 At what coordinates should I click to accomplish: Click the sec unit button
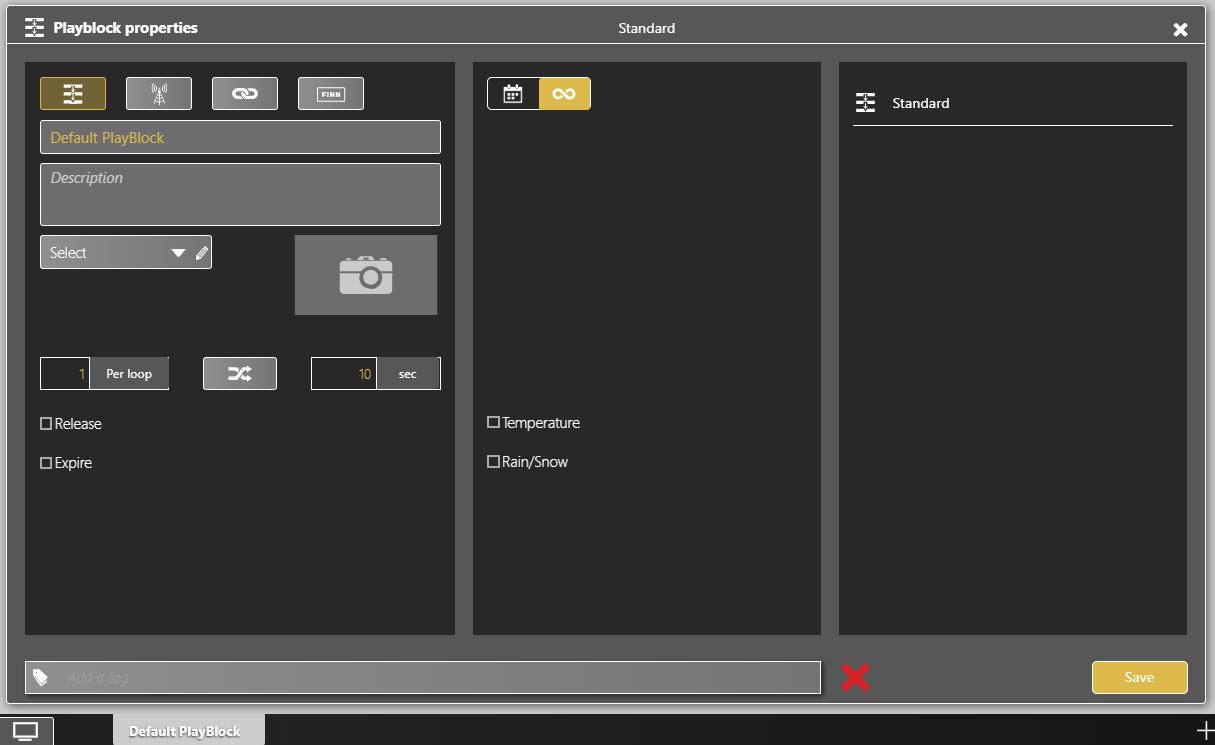pyautogui.click(x=408, y=373)
